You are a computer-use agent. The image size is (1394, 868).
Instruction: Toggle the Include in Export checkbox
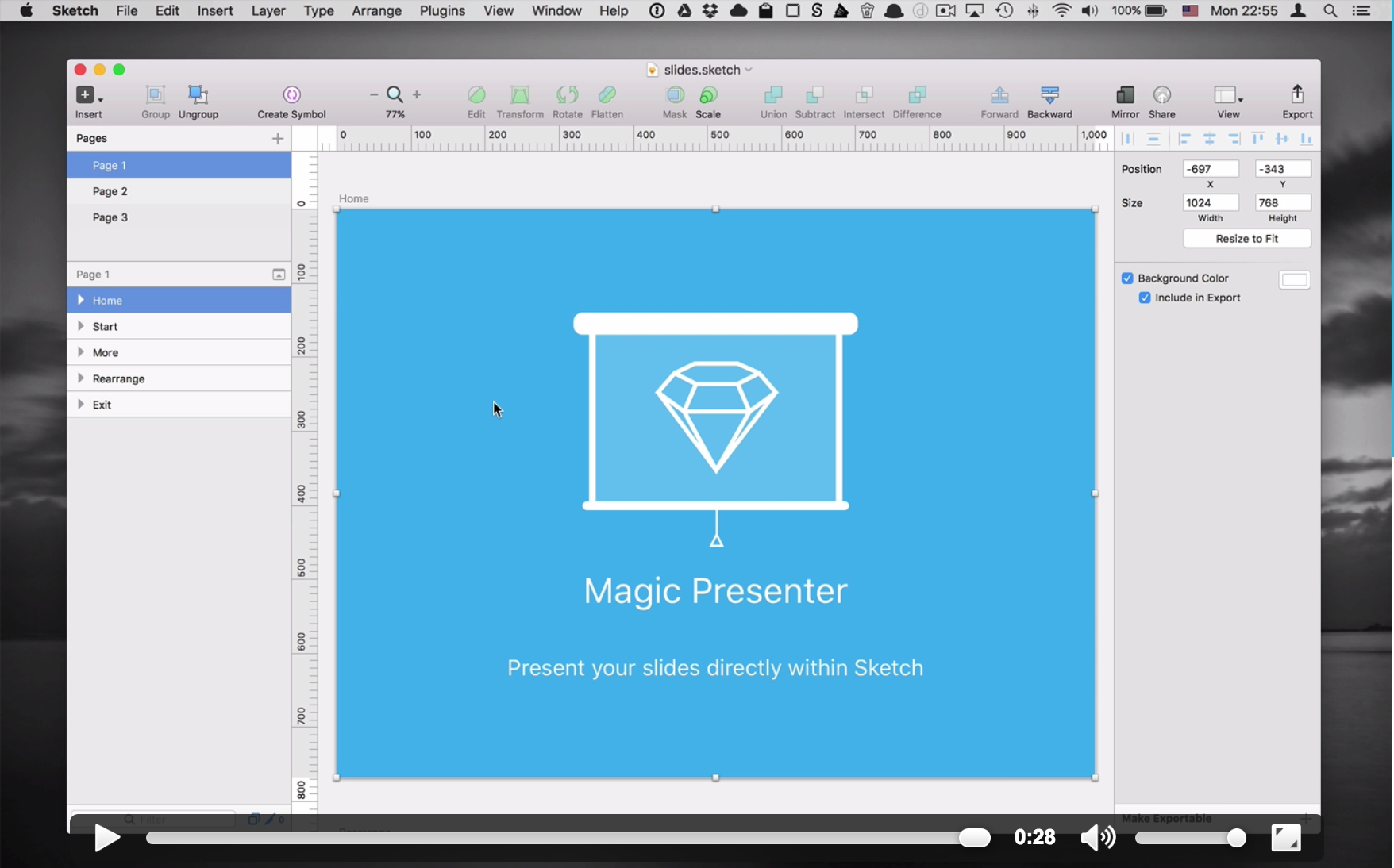(x=1145, y=298)
